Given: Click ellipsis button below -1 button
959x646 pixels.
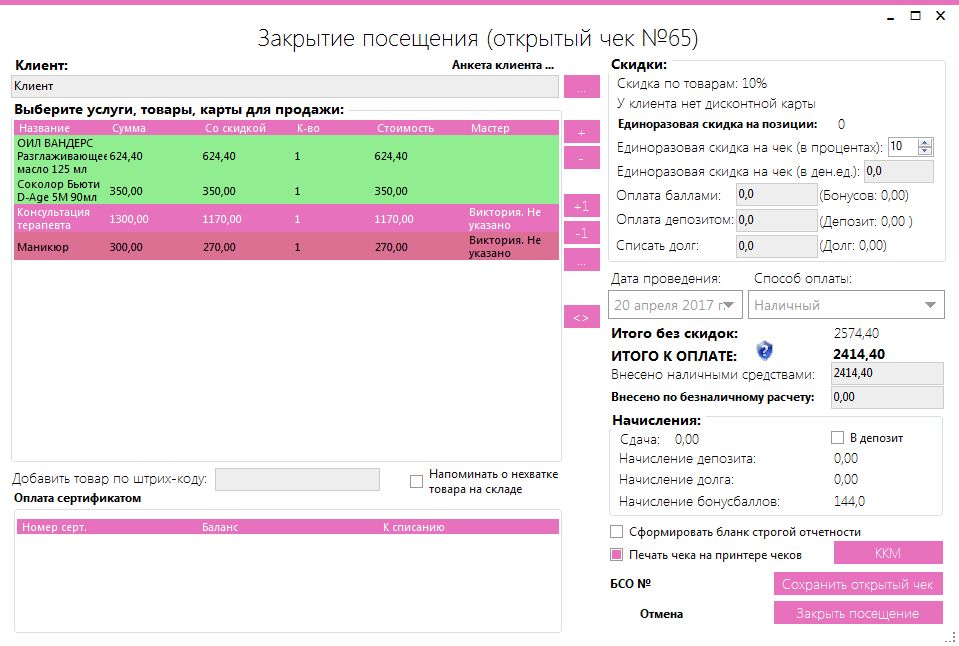Looking at the screenshot, I should tap(582, 259).
